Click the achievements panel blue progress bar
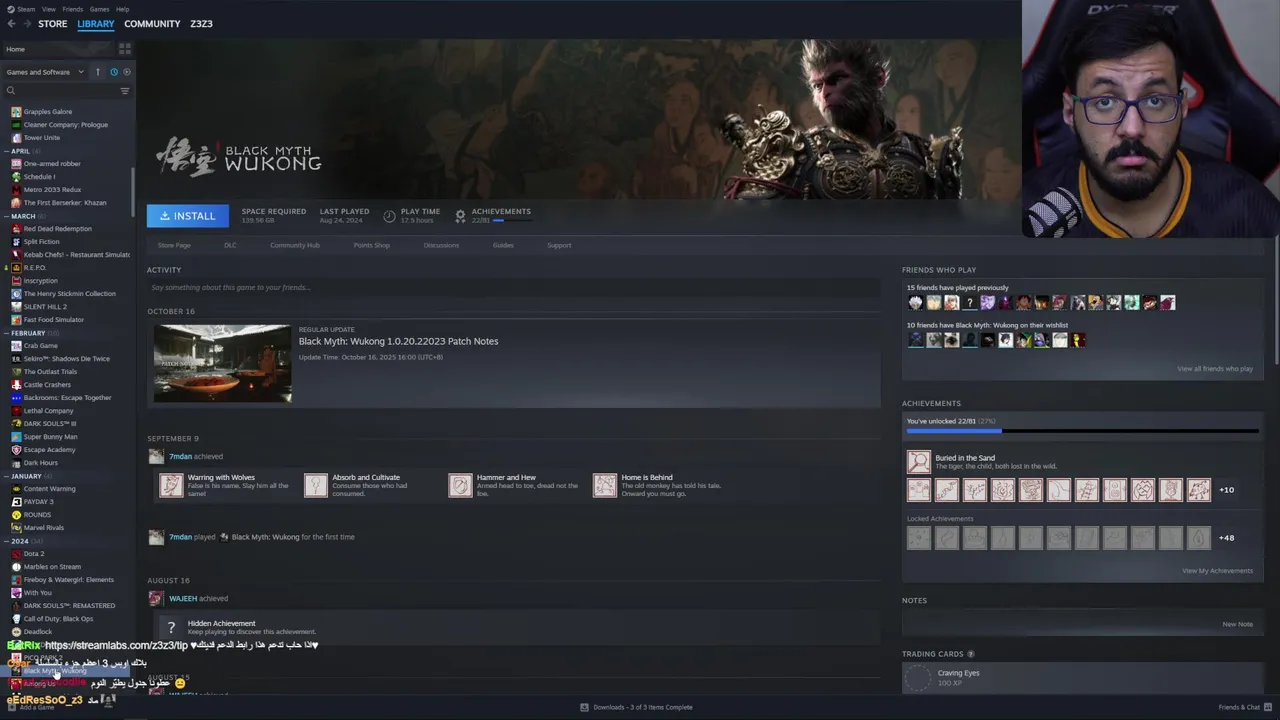The image size is (1280, 720). click(x=1082, y=432)
